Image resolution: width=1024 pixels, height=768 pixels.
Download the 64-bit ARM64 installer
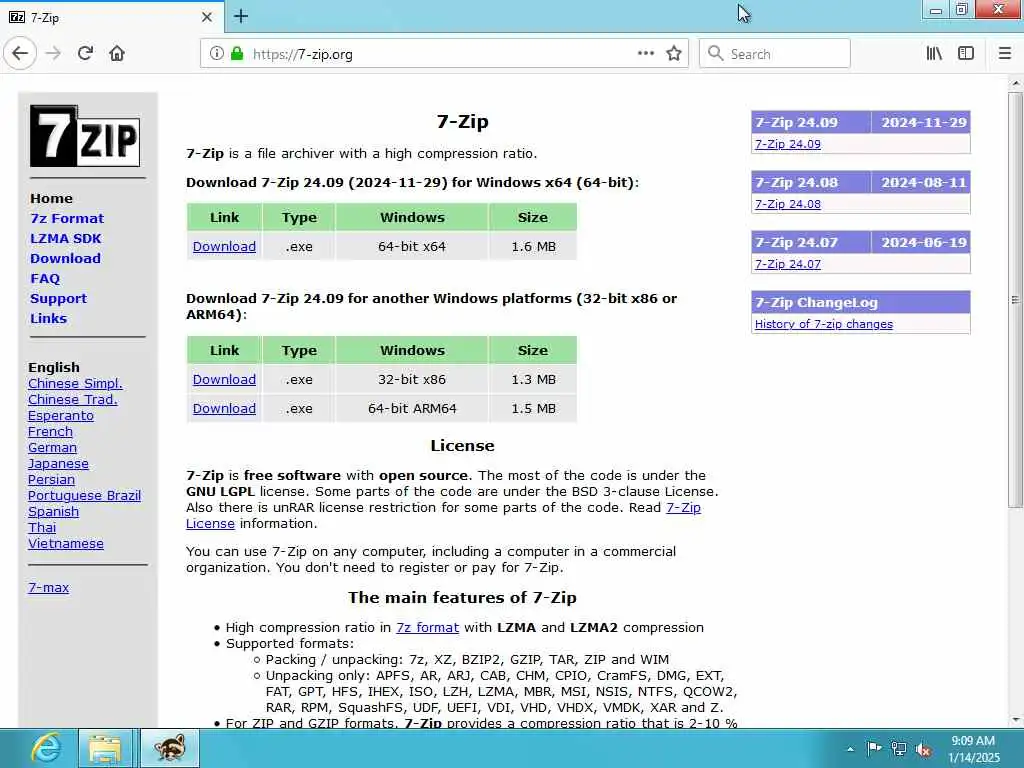pos(224,409)
